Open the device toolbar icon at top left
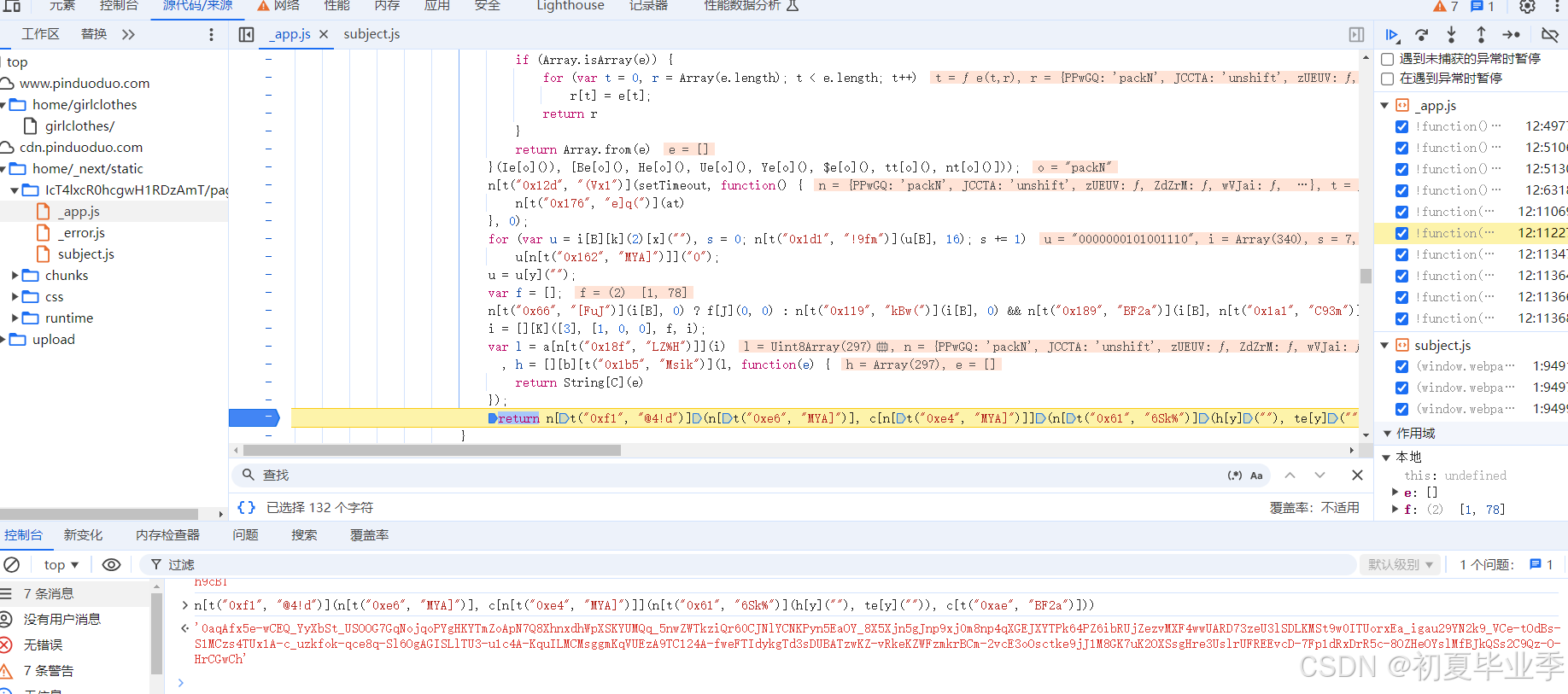This screenshot has width=1568, height=694. click(12, 5)
